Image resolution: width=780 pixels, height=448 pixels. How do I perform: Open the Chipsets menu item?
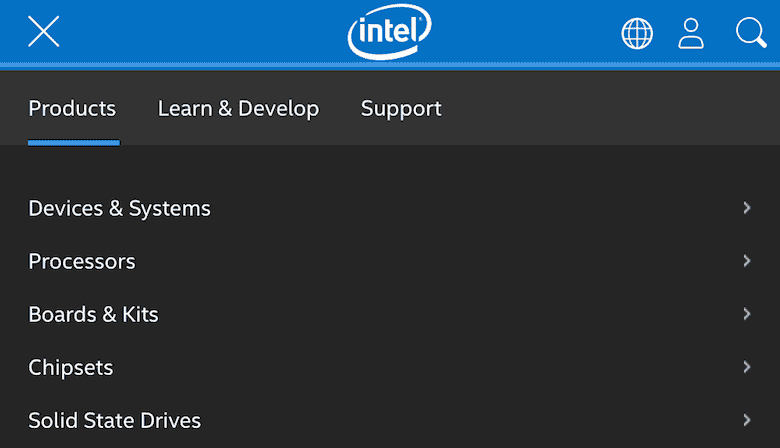(71, 367)
